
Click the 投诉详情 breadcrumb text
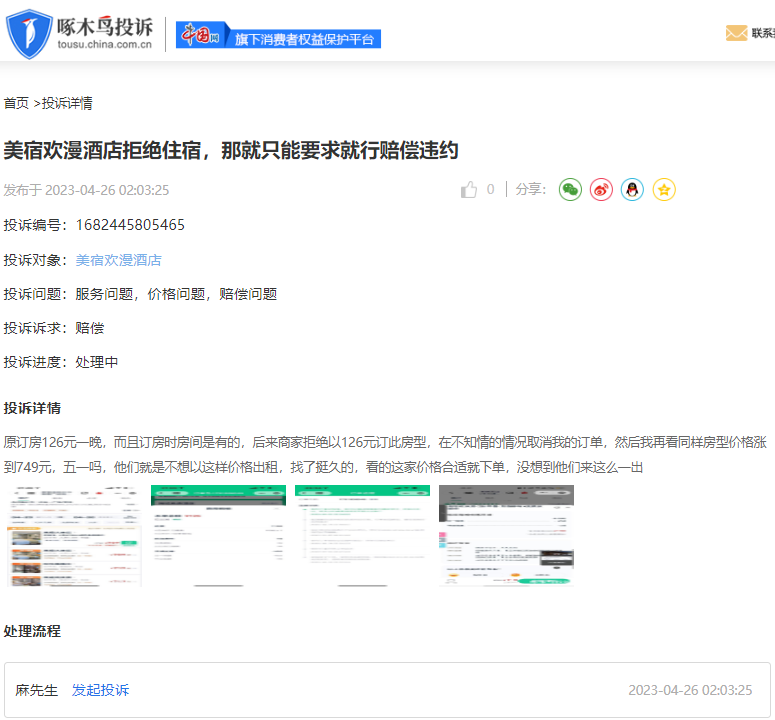click(67, 103)
